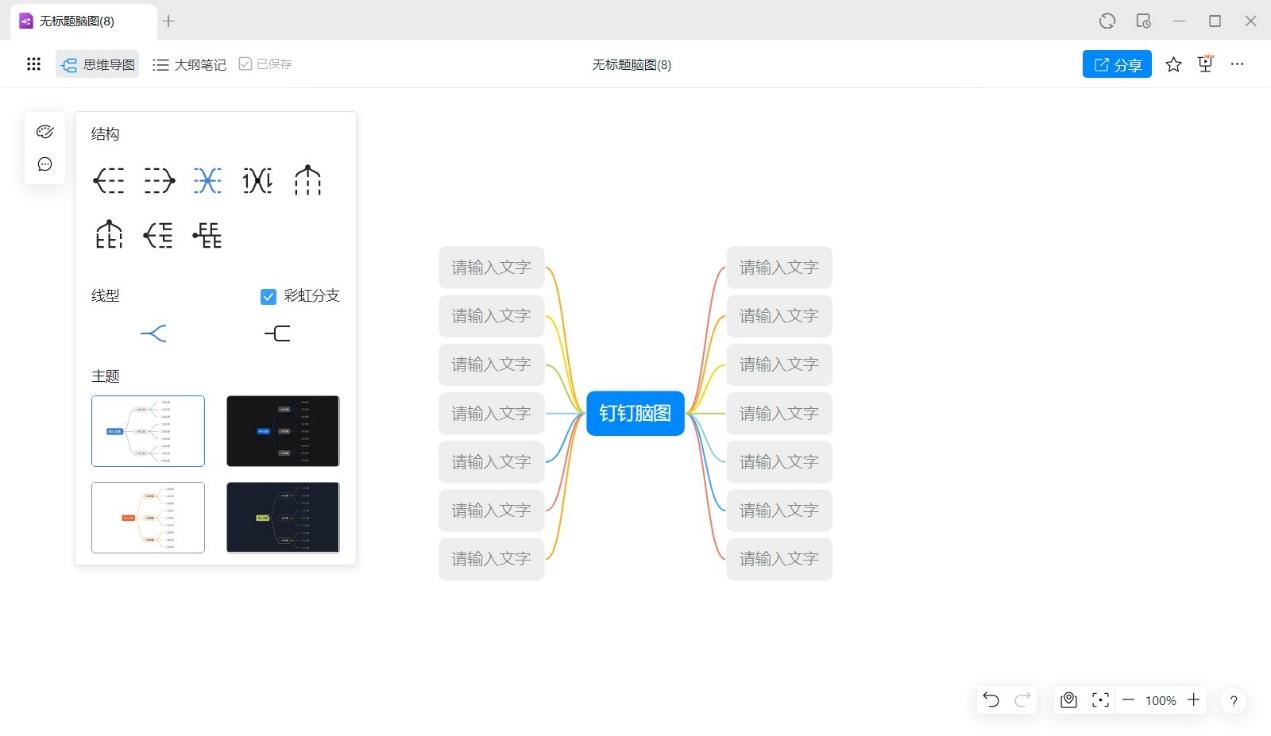Open the style palette icon in left sidebar
The height and width of the screenshot is (736, 1271).
coord(44,132)
